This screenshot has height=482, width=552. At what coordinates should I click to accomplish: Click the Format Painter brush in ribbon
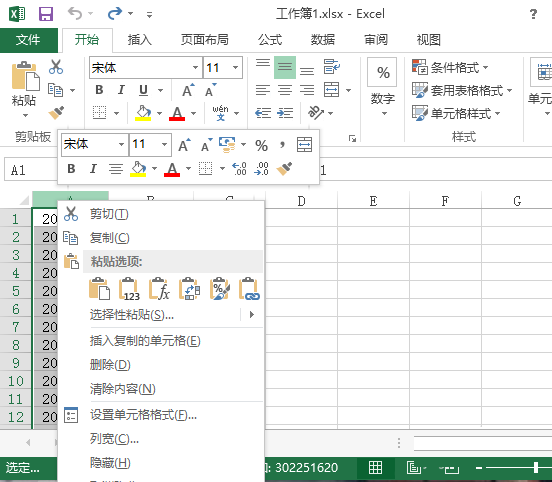coord(56,113)
